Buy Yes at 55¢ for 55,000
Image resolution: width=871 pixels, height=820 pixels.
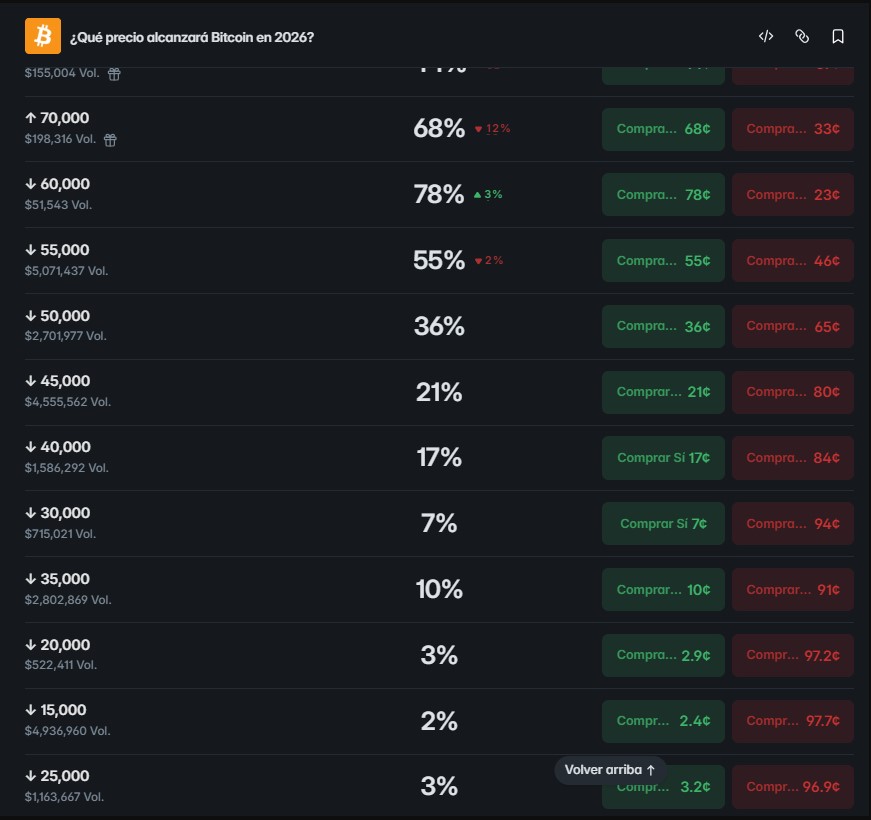pos(663,261)
